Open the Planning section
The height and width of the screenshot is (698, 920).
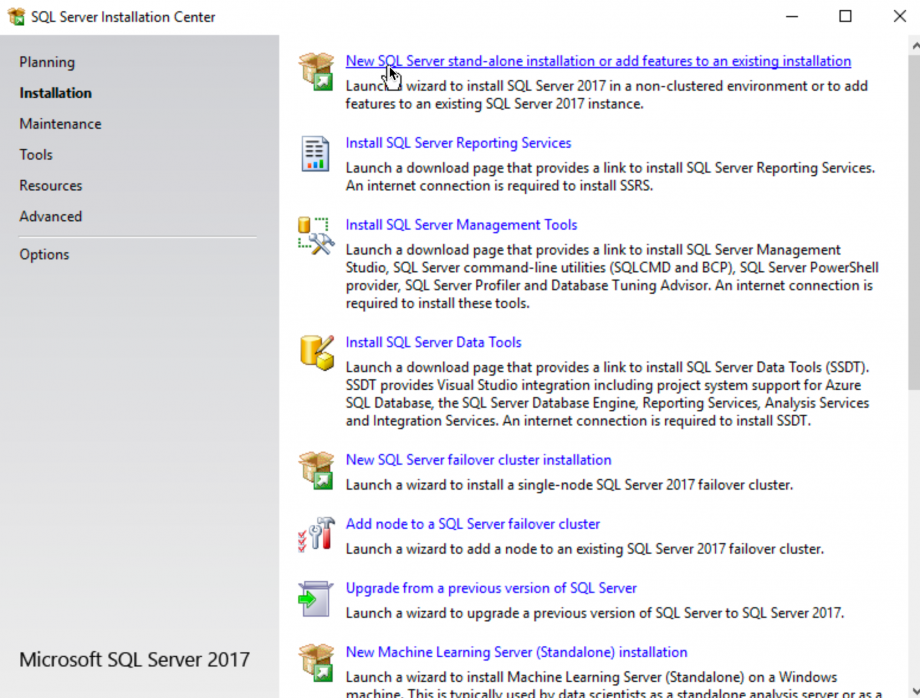pyautogui.click(x=47, y=62)
